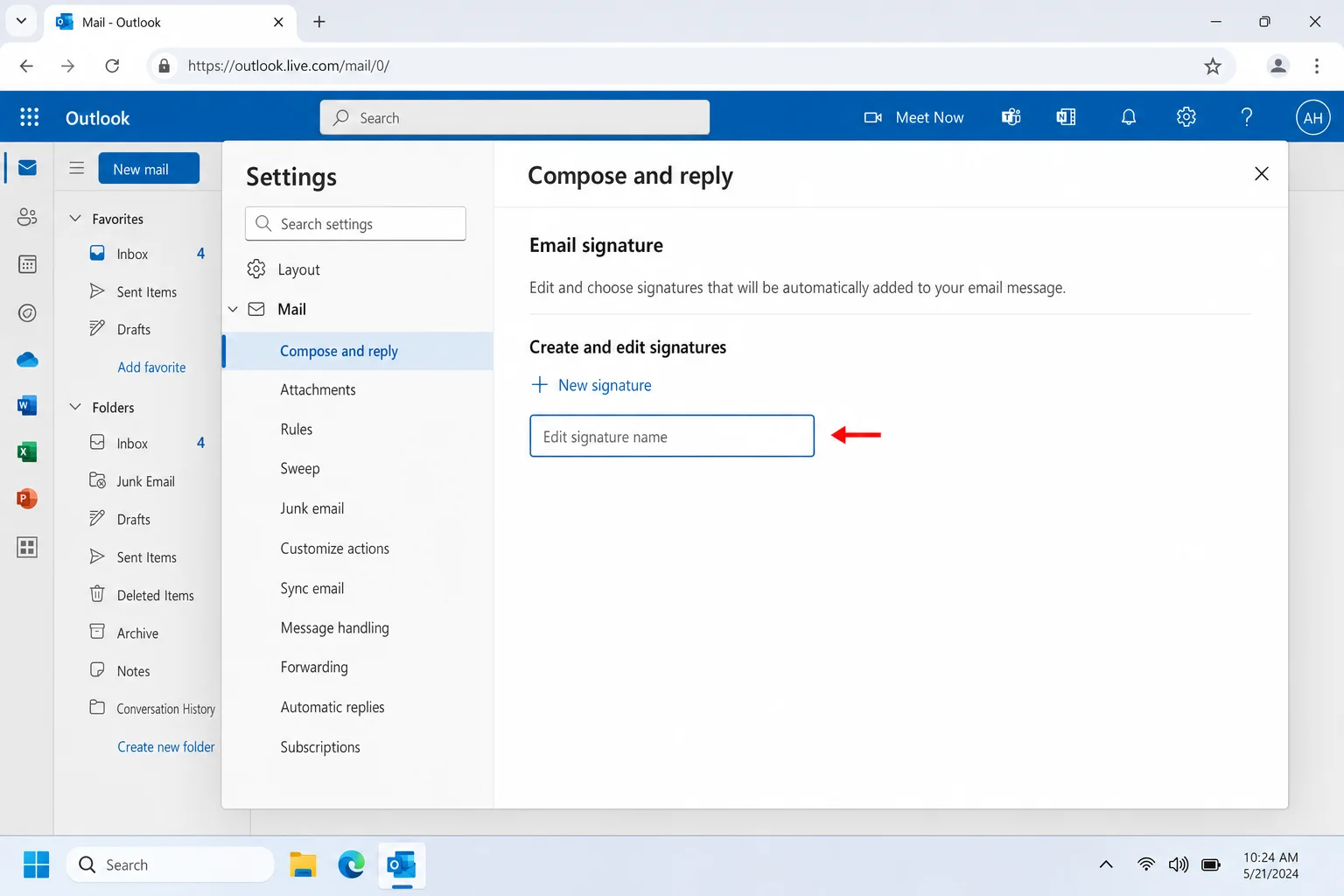The height and width of the screenshot is (896, 1344).
Task: Show hidden system tray icons
Action: coord(1106,864)
